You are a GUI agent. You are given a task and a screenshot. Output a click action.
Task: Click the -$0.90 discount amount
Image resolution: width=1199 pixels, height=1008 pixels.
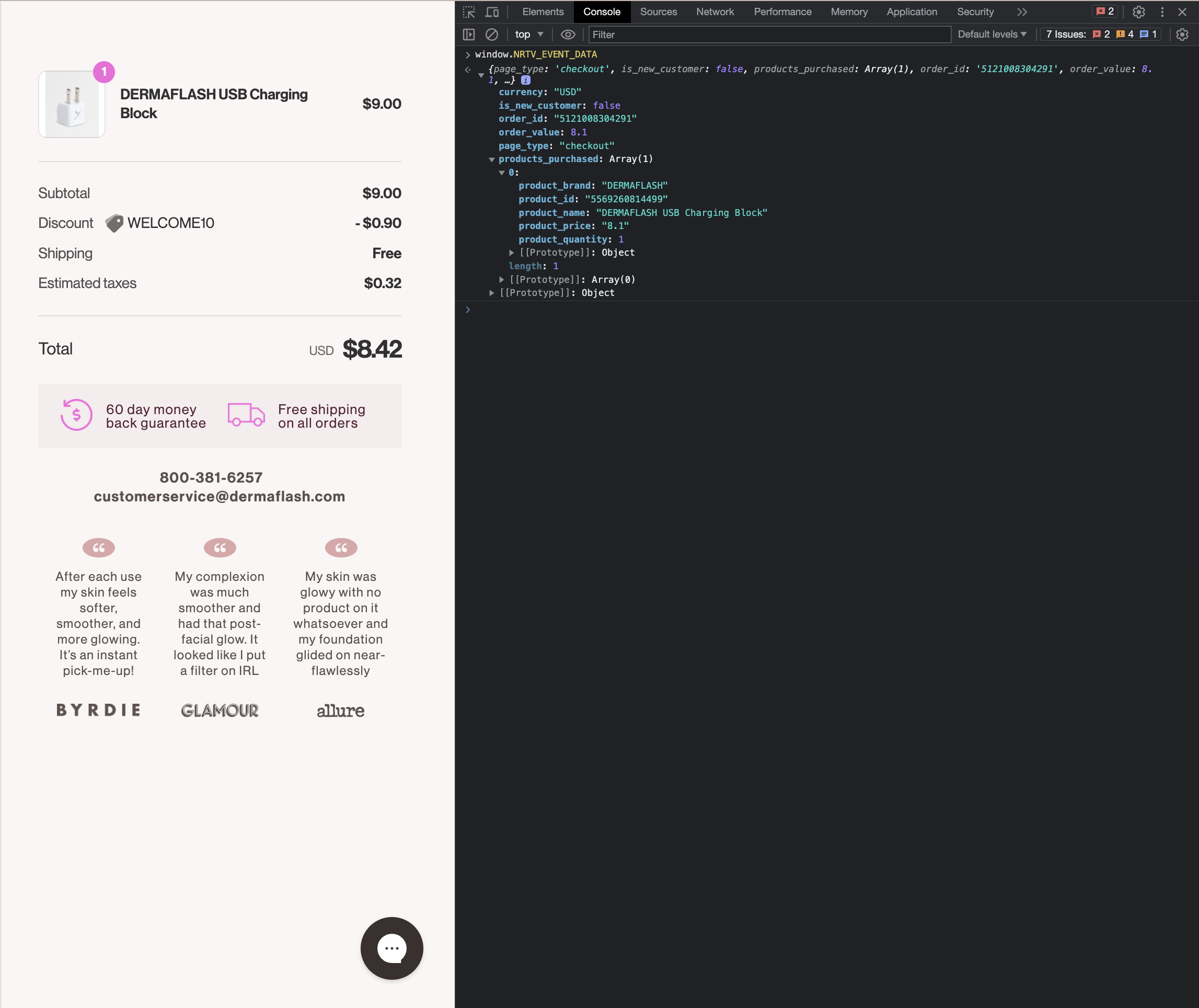378,223
